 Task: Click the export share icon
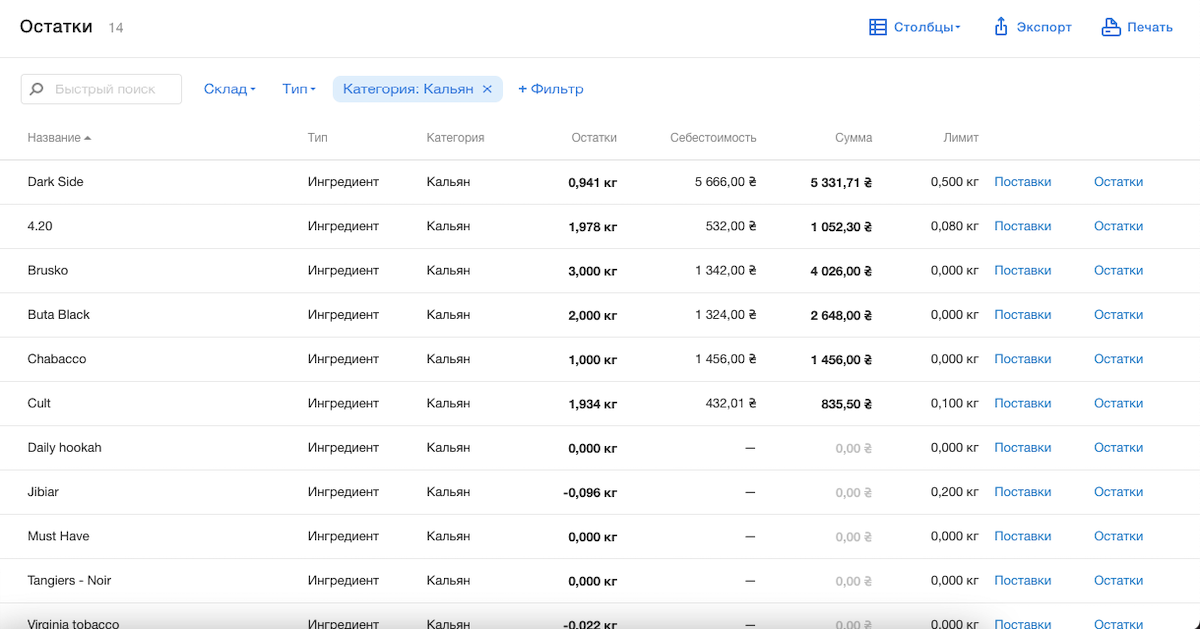tap(1000, 27)
